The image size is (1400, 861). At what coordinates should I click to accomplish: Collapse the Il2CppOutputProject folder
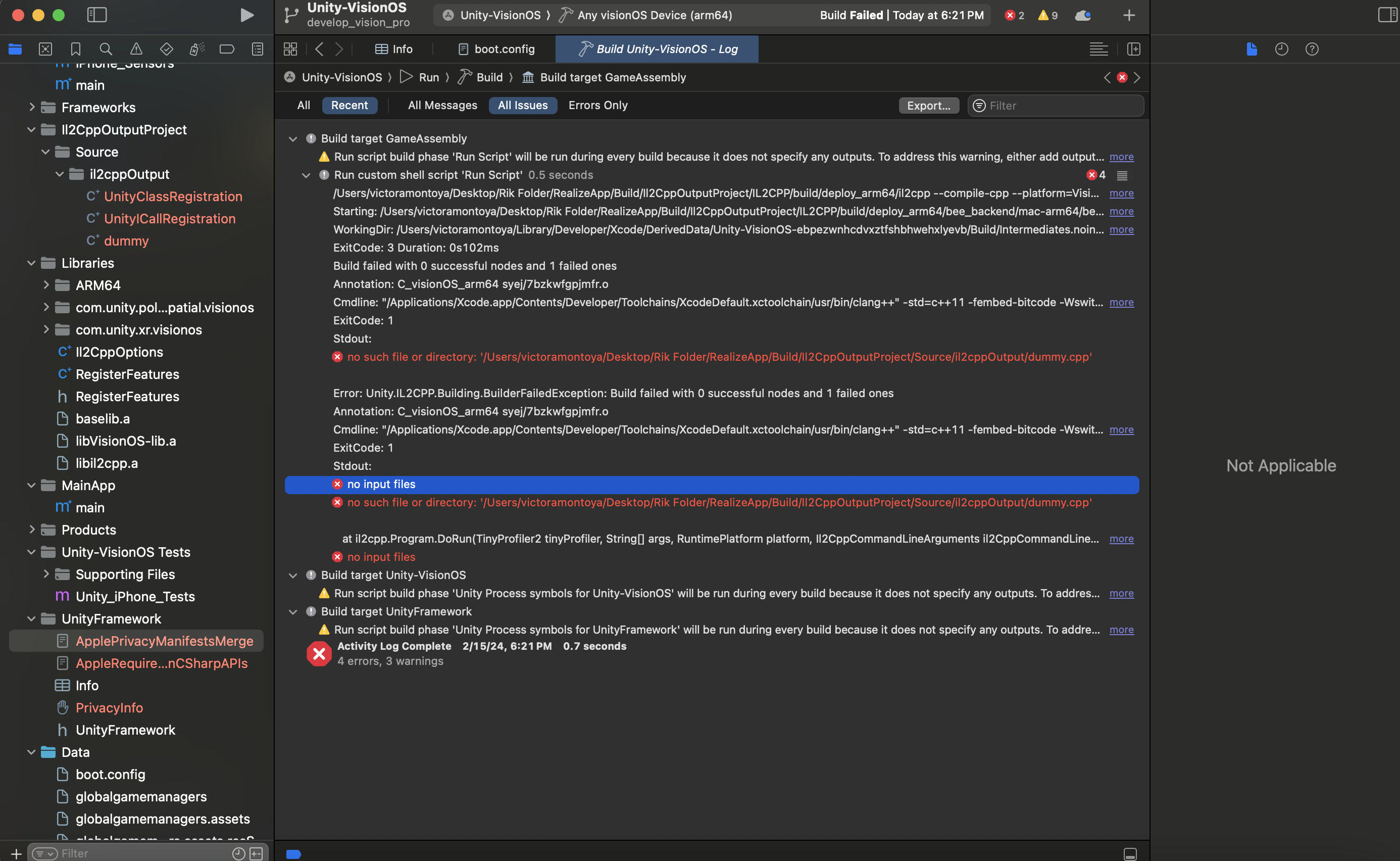coord(32,129)
